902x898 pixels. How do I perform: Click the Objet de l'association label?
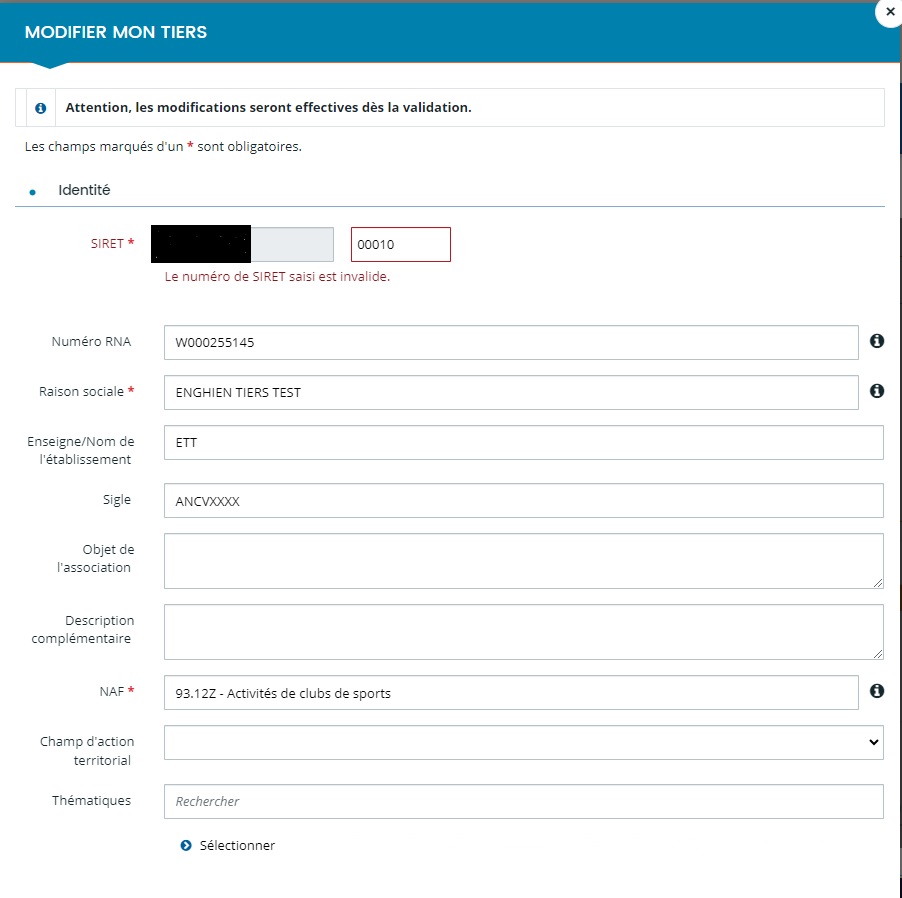pyautogui.click(x=95, y=558)
